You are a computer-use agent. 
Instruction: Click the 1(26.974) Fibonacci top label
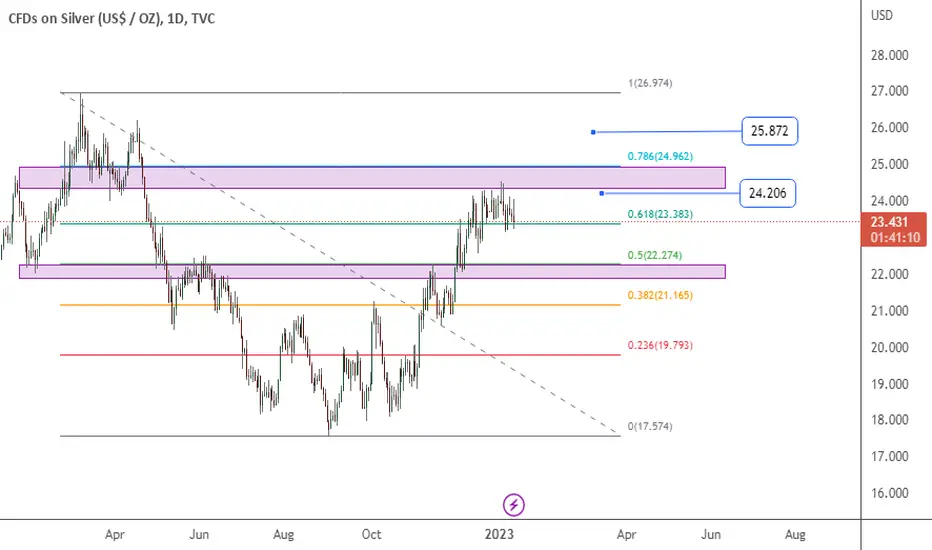pos(650,83)
